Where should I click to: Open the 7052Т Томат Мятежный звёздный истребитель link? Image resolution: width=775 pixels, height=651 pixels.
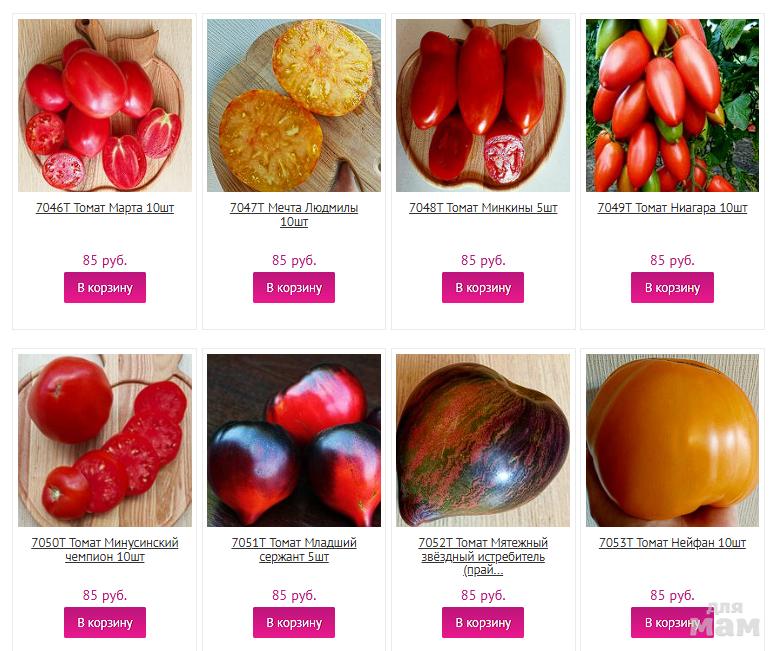[483, 556]
